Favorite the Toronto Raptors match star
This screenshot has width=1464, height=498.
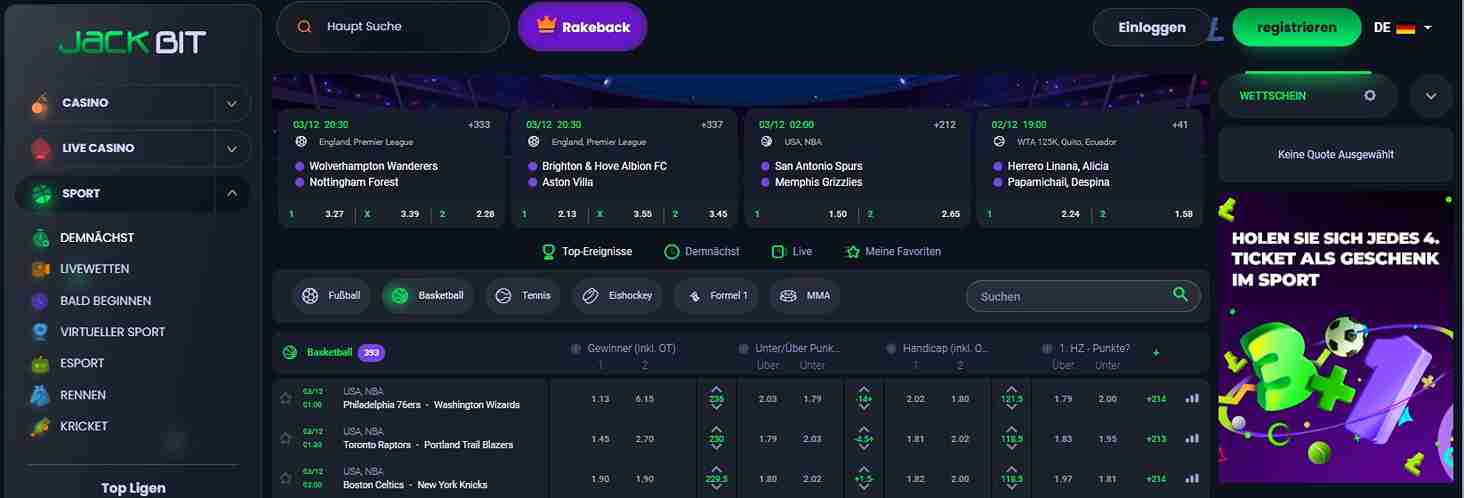286,438
